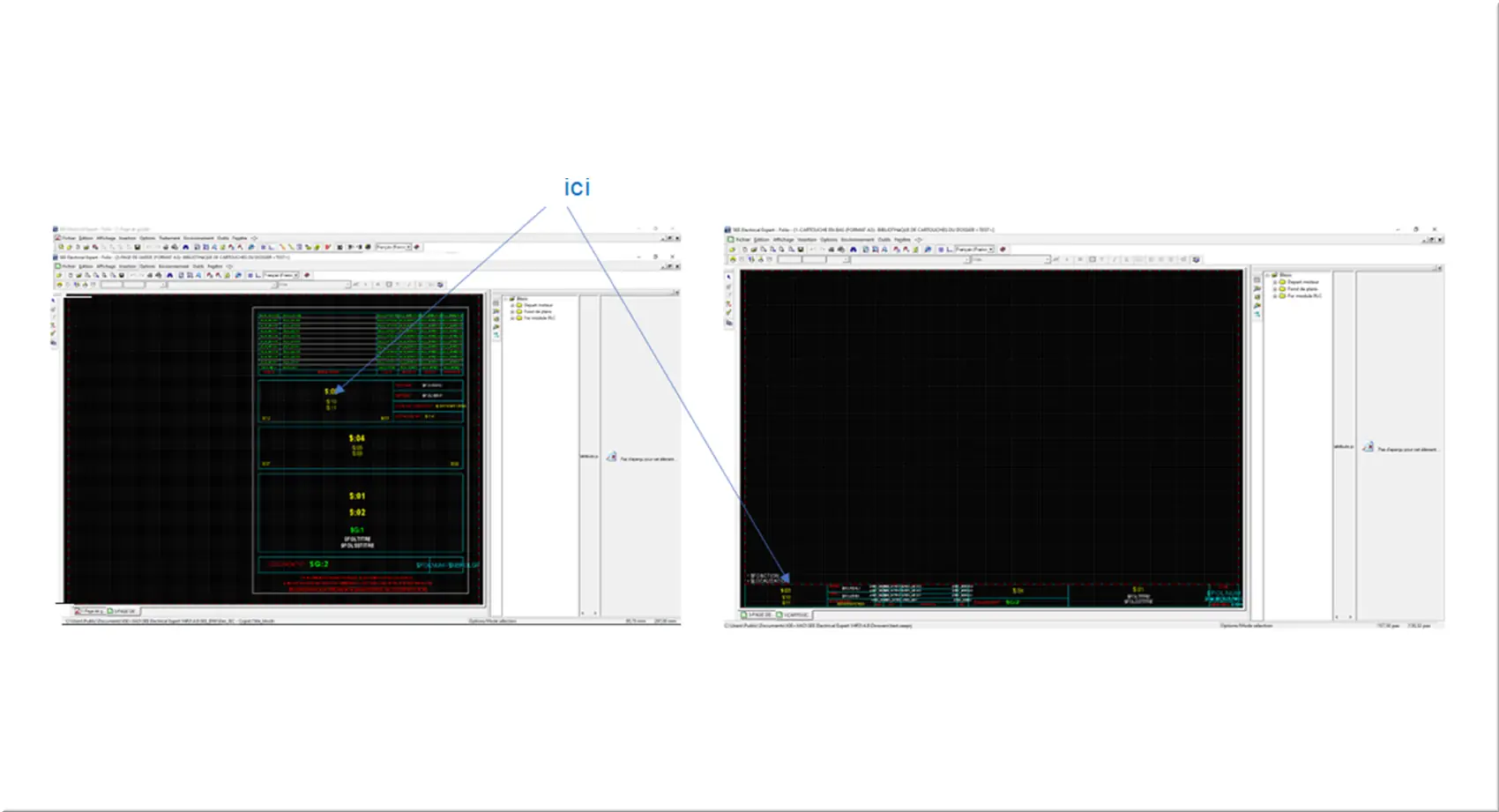Switch to the 1/CARTOUC tab in the right window
This screenshot has height=812, width=1499.
[x=794, y=615]
